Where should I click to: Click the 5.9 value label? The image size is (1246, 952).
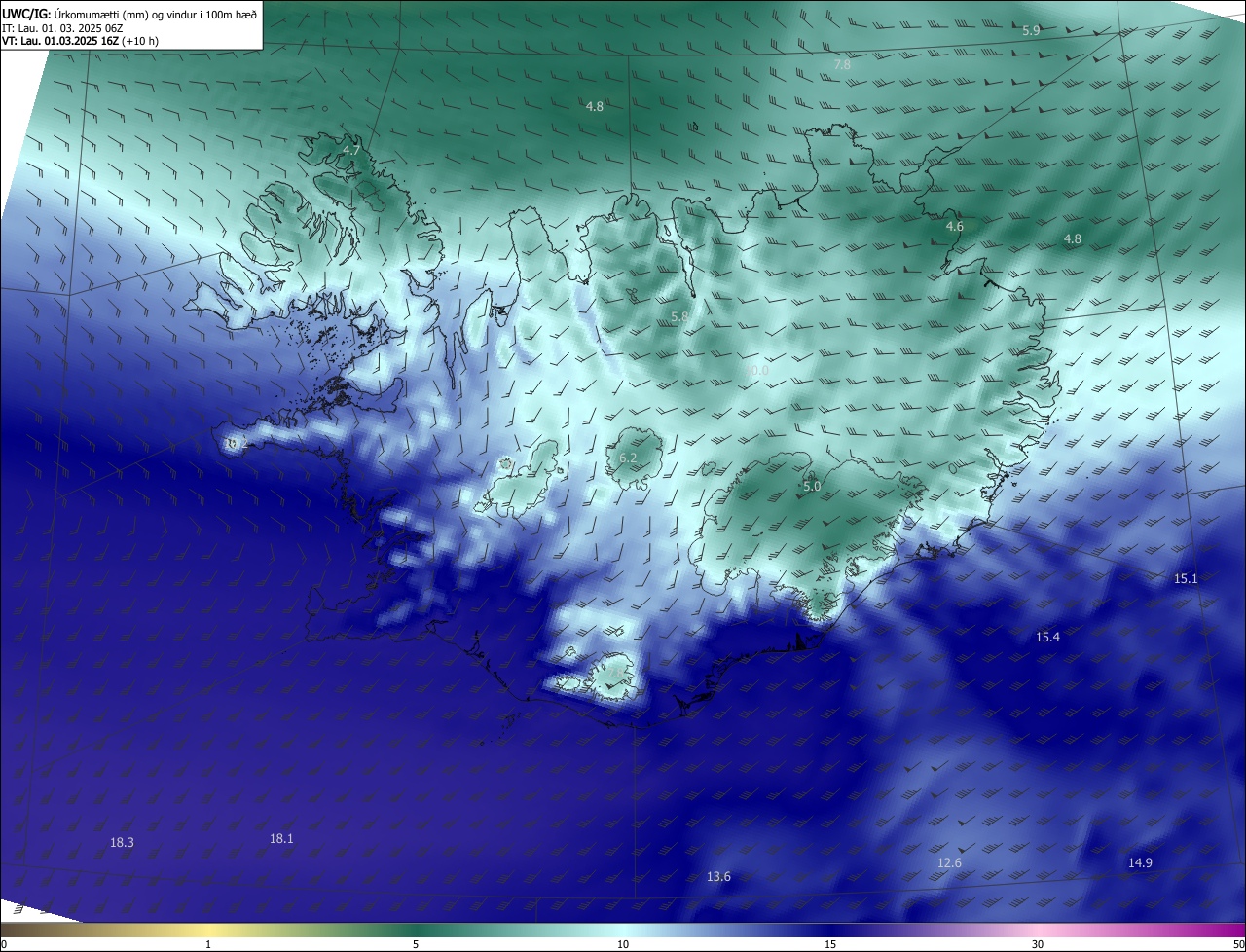click(x=1031, y=31)
